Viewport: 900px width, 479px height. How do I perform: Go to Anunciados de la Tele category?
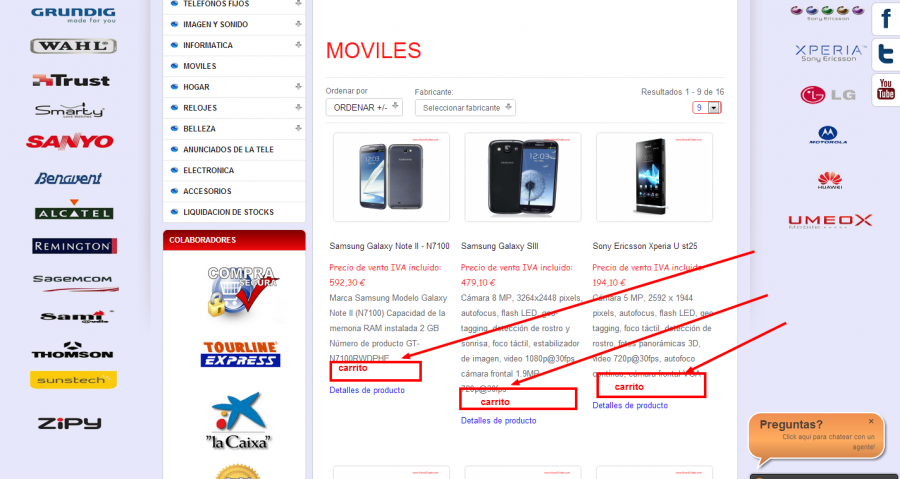coord(228,149)
